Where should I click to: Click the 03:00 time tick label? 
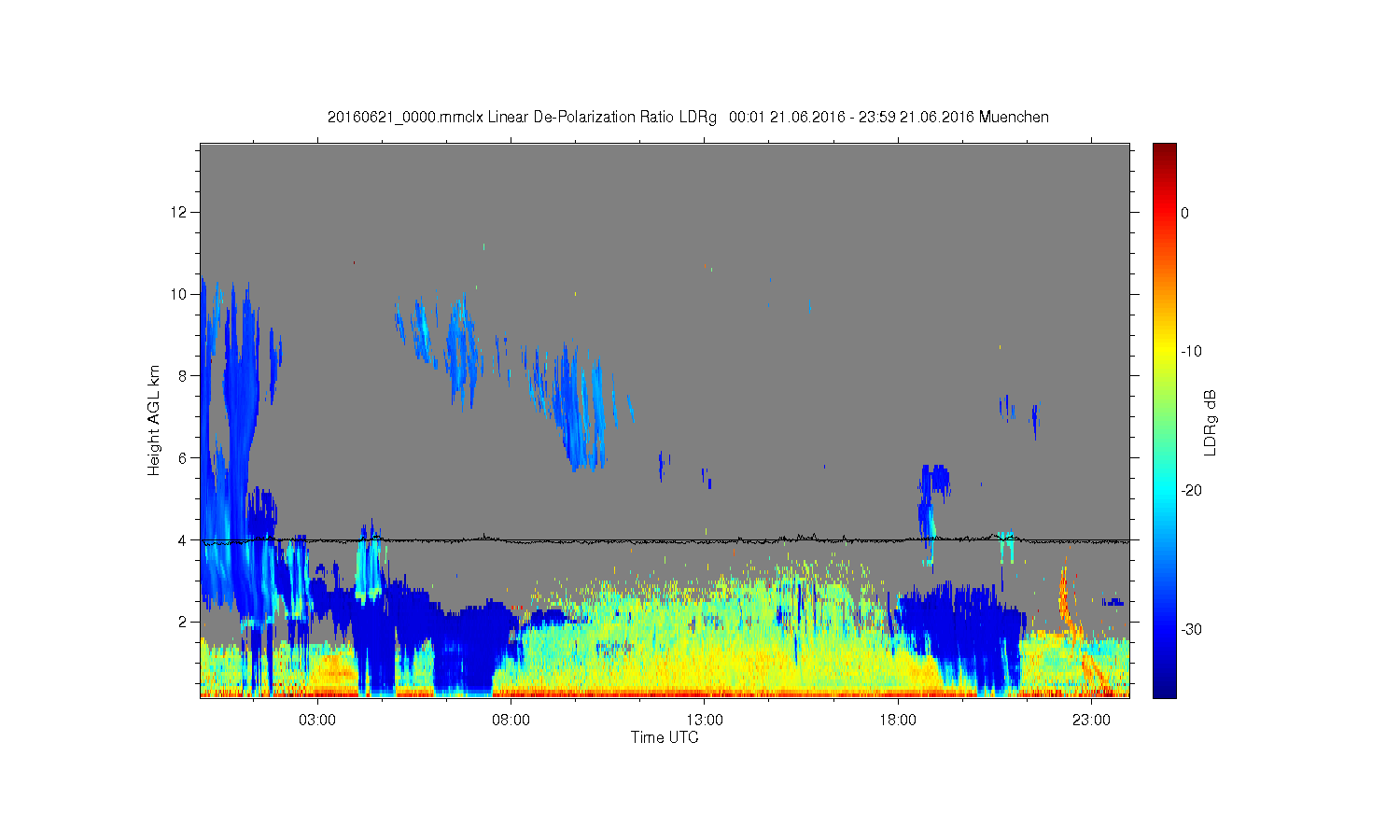(317, 721)
